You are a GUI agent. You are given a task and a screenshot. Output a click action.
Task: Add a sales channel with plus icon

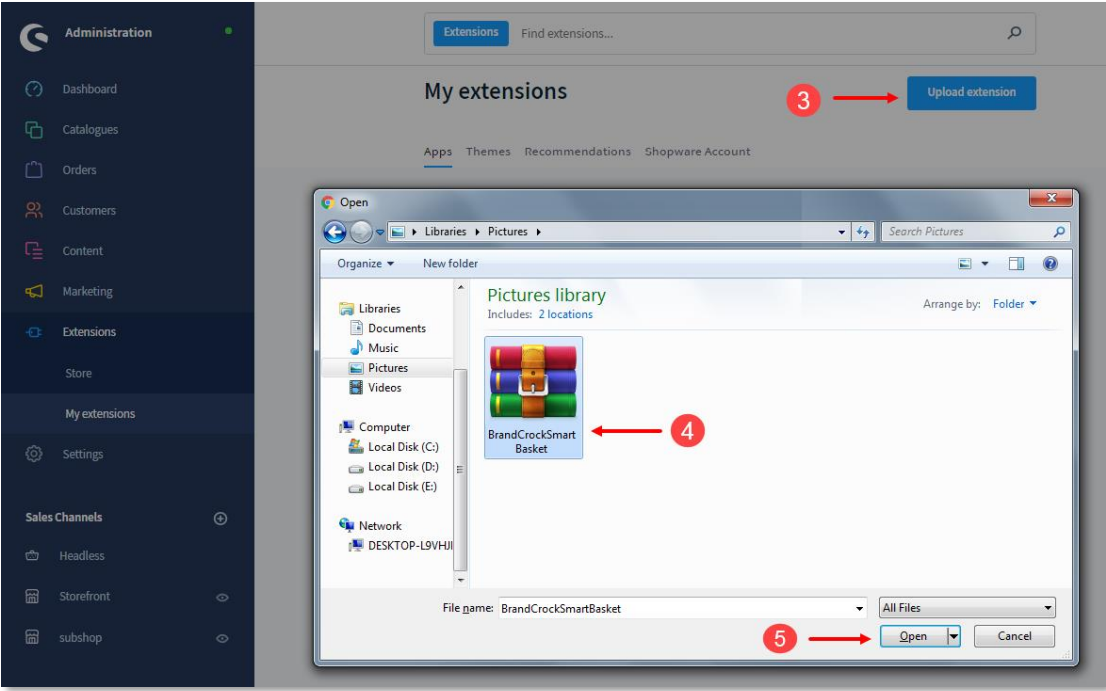220,518
